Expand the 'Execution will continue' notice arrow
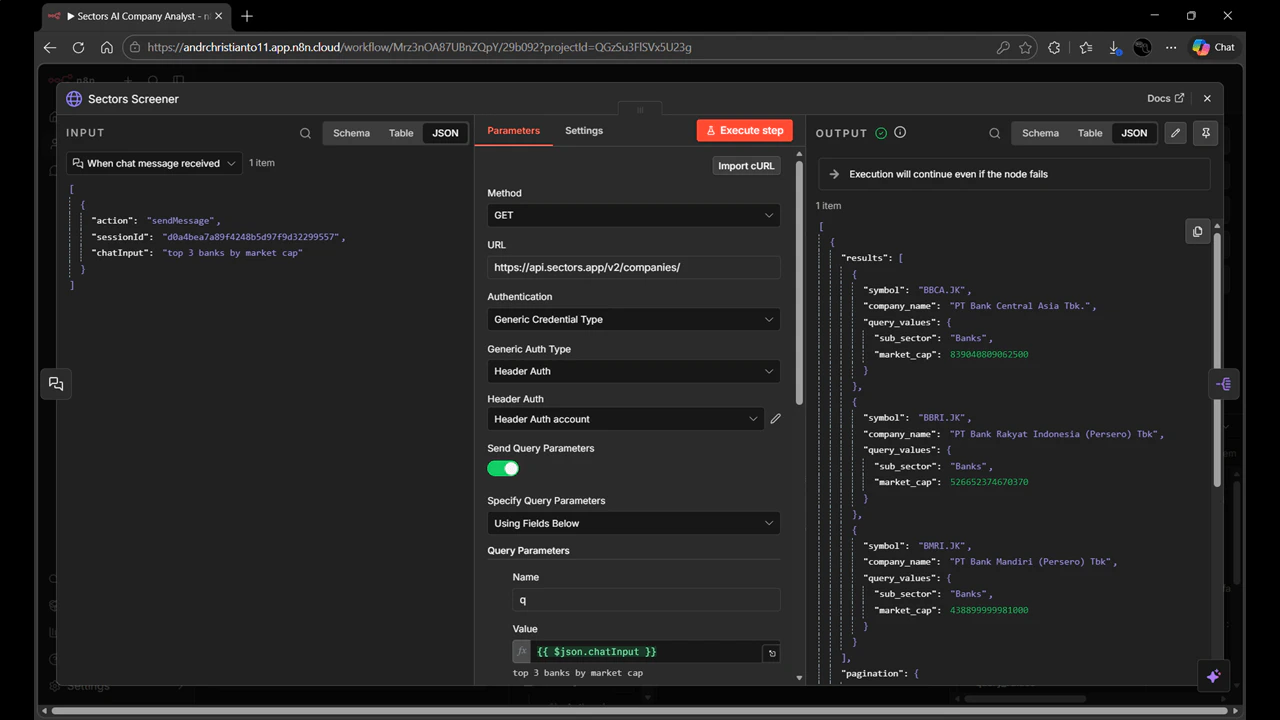Screen dimensions: 1280x720 pyautogui.click(x=834, y=174)
